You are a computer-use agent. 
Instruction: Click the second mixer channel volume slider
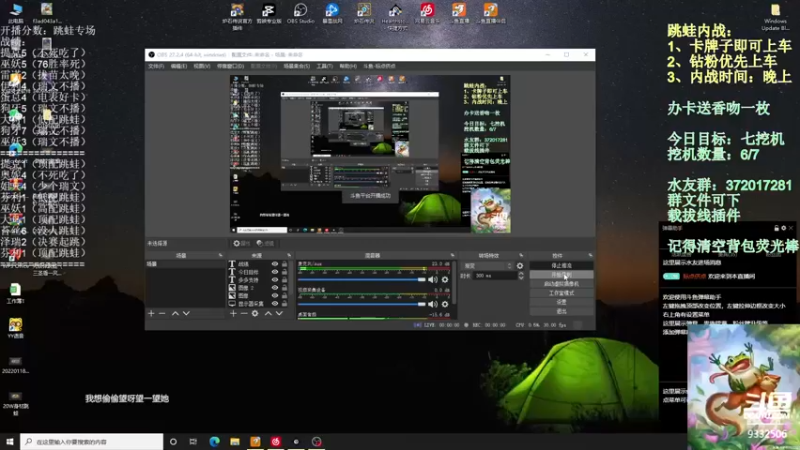click(362, 304)
